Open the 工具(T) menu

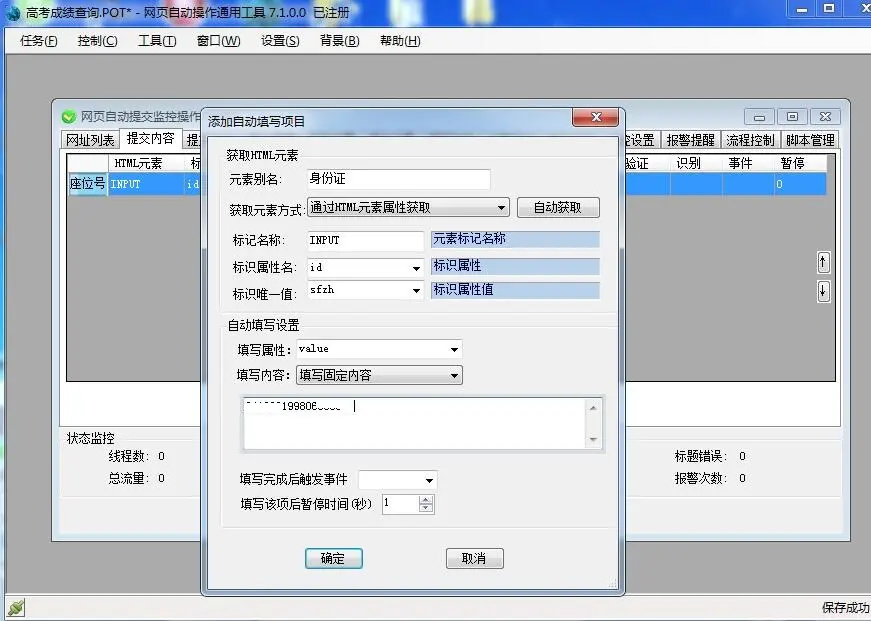click(157, 41)
